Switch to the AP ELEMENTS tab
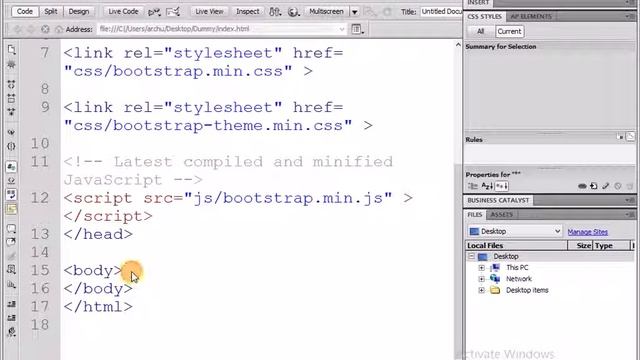Screen dimensions: 640x360 tap(531, 16)
